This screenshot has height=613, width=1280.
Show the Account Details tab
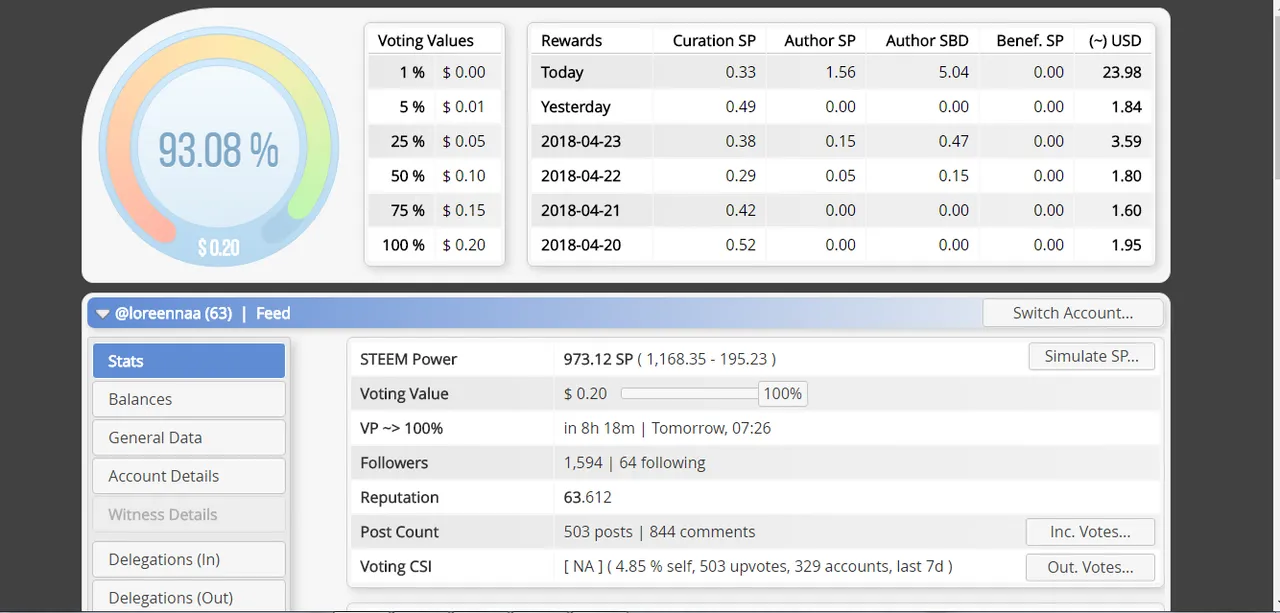point(189,476)
